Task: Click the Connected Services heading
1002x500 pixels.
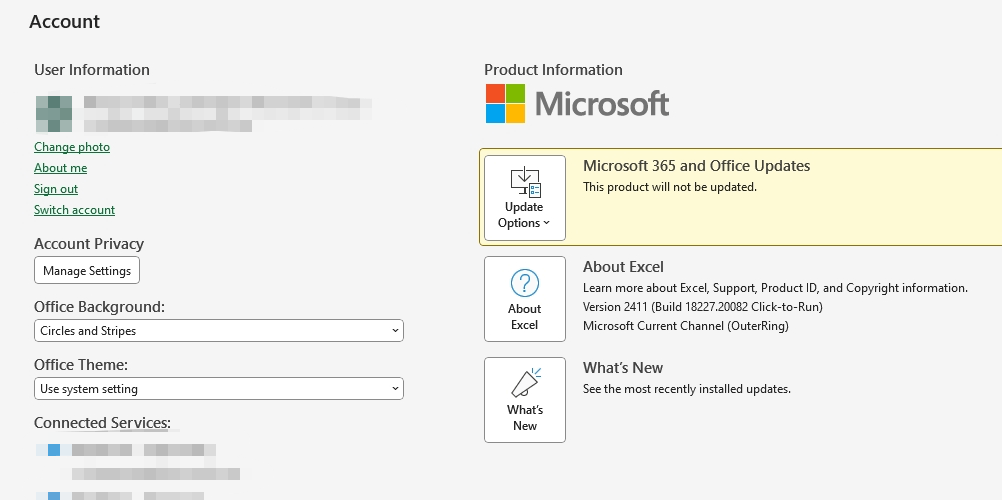Action: (x=102, y=423)
